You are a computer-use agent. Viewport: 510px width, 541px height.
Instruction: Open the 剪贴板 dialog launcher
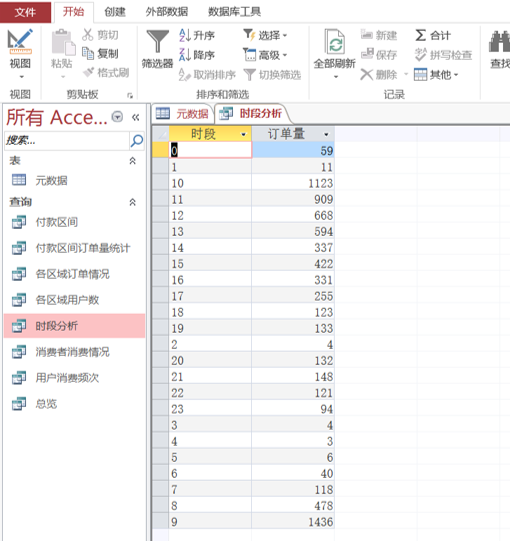(130, 96)
